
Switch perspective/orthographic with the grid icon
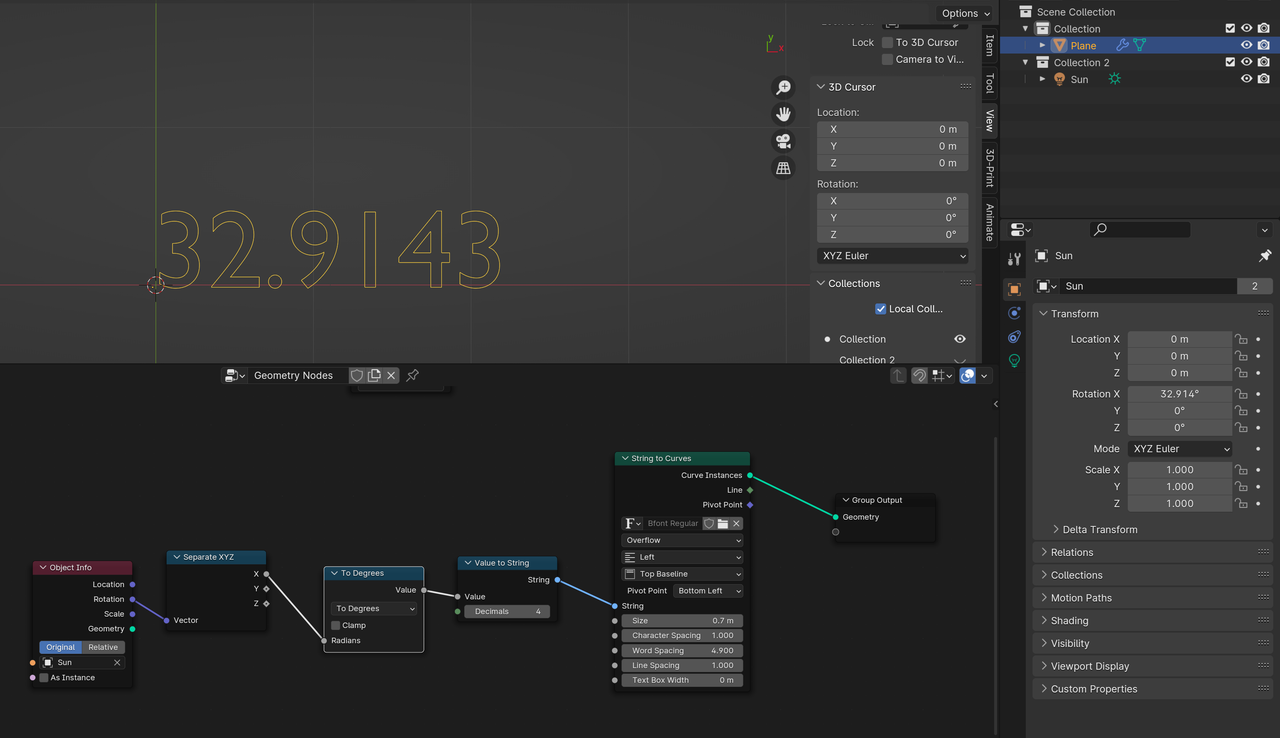784,168
